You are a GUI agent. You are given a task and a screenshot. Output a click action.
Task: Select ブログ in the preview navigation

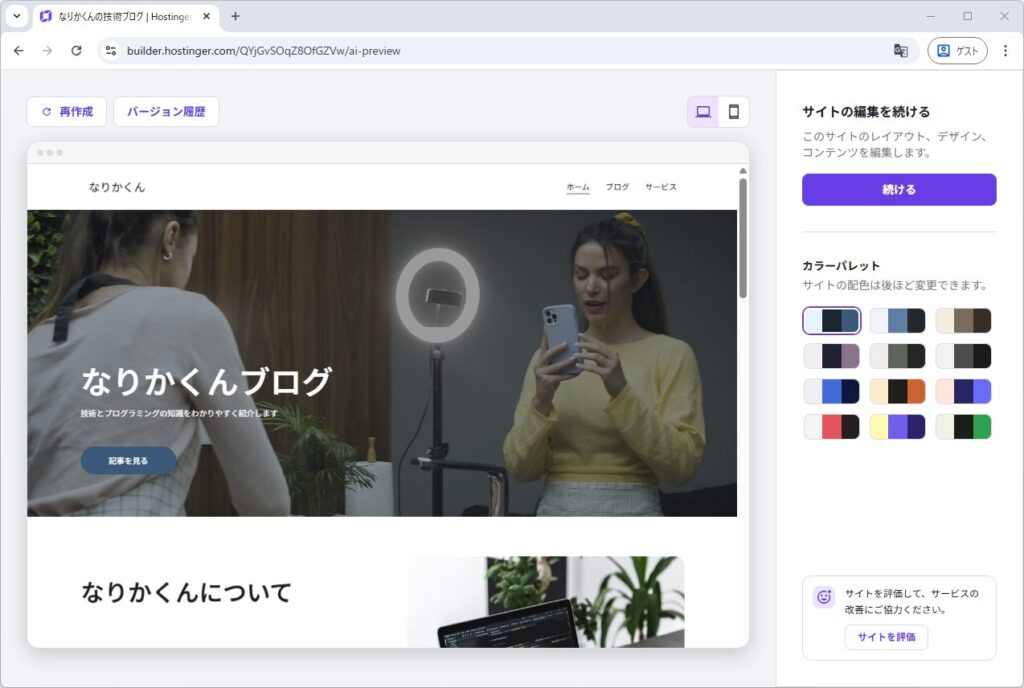617,187
